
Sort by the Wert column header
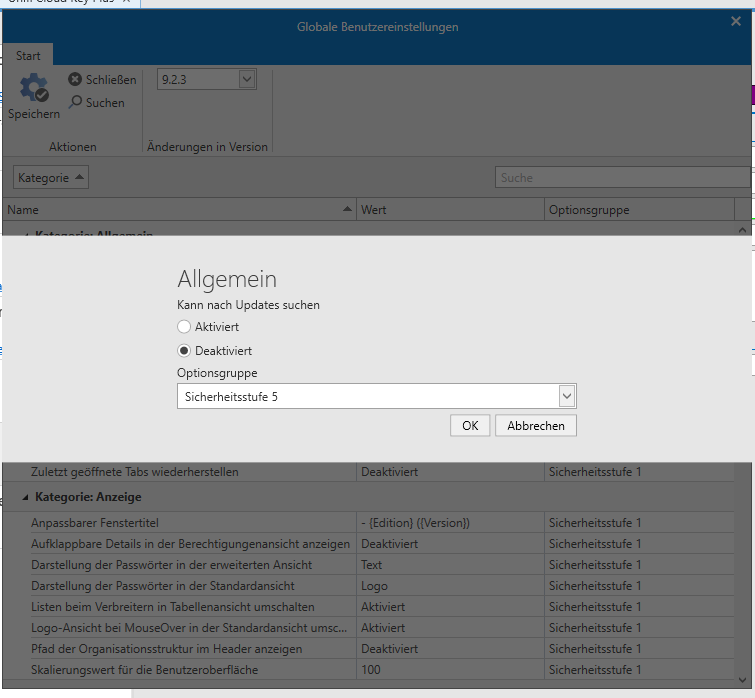(x=450, y=210)
